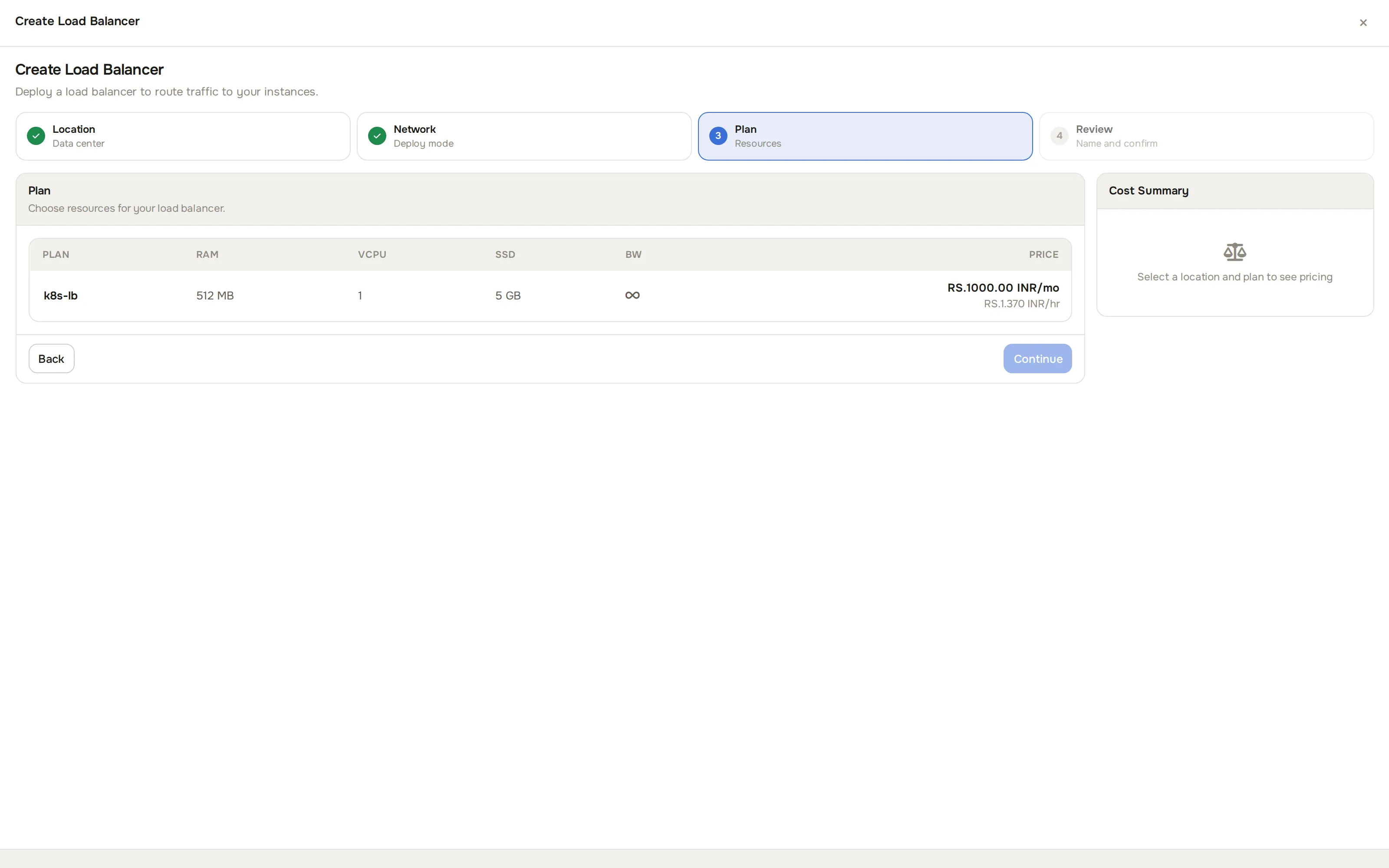
Task: Click the vCPU value 1
Action: 360,296
